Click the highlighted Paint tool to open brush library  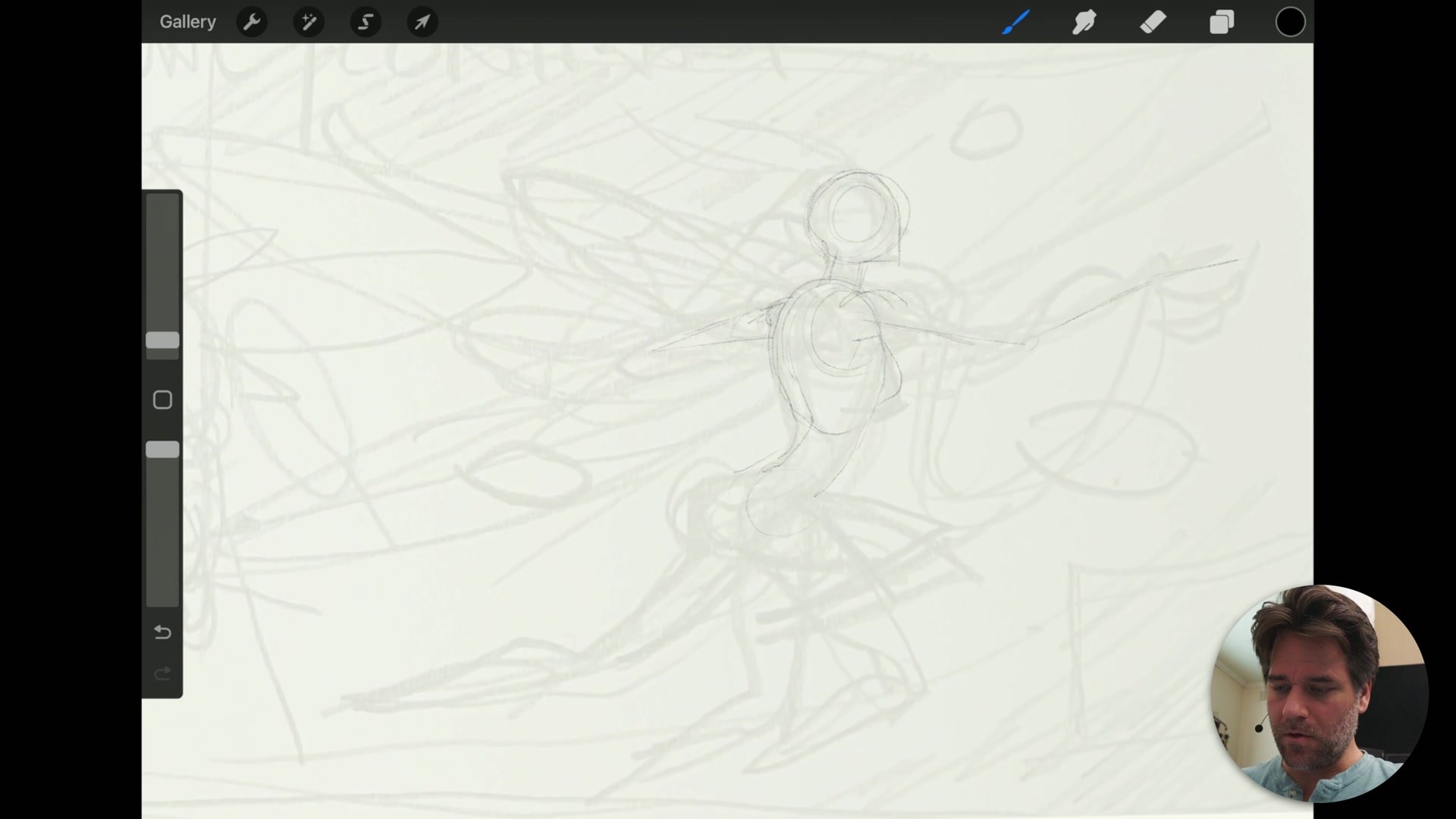[x=1016, y=22]
